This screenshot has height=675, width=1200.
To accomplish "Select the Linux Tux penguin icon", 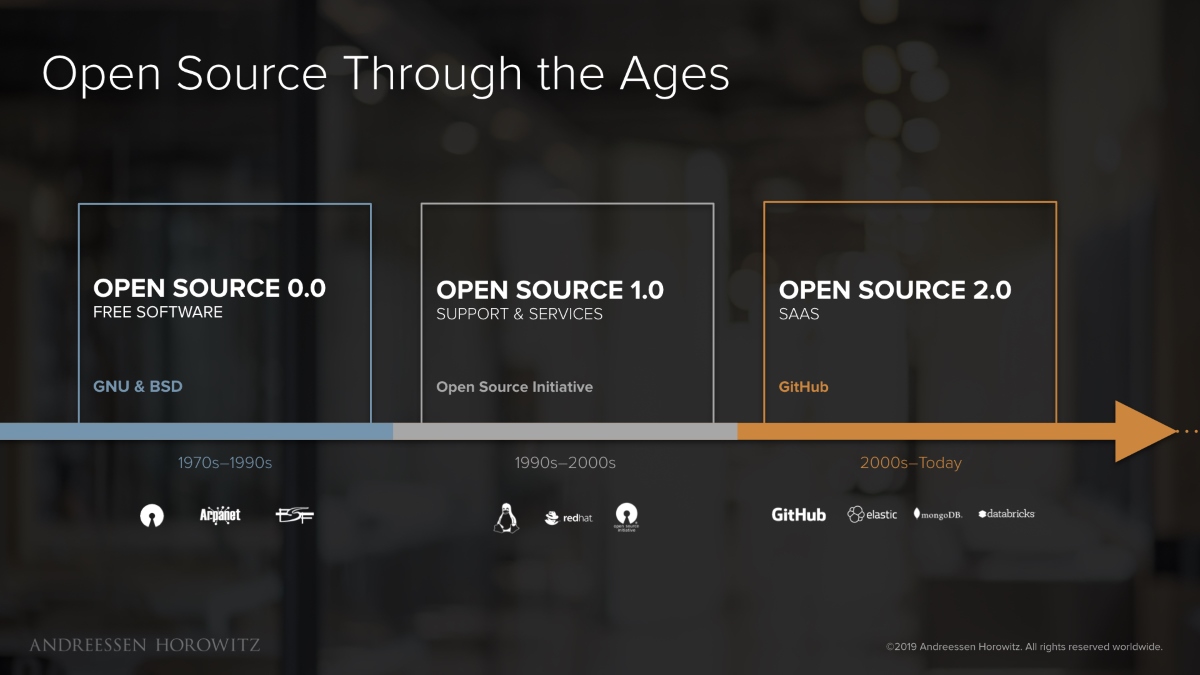I will (504, 515).
